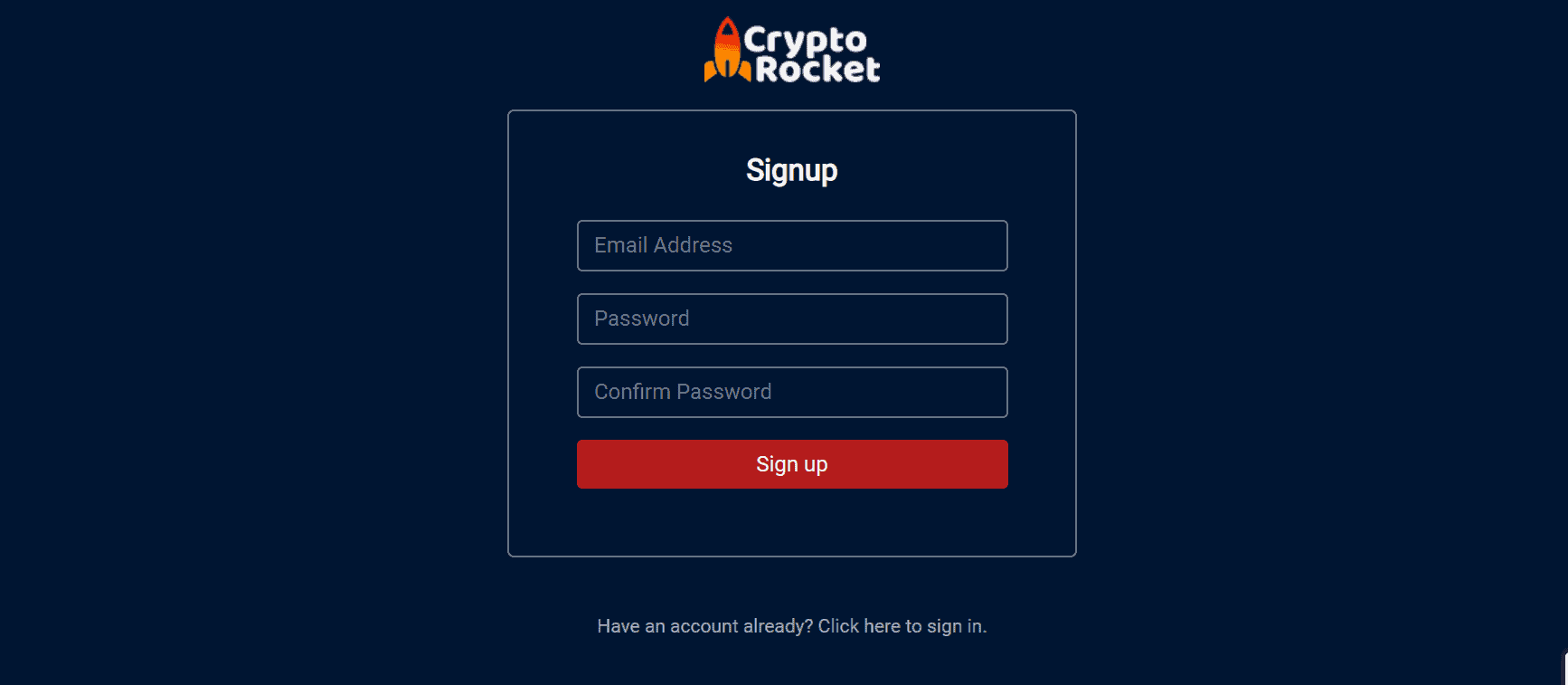Click the "Have an account already?" text
Viewport: 1568px width, 685px height.
[705, 626]
